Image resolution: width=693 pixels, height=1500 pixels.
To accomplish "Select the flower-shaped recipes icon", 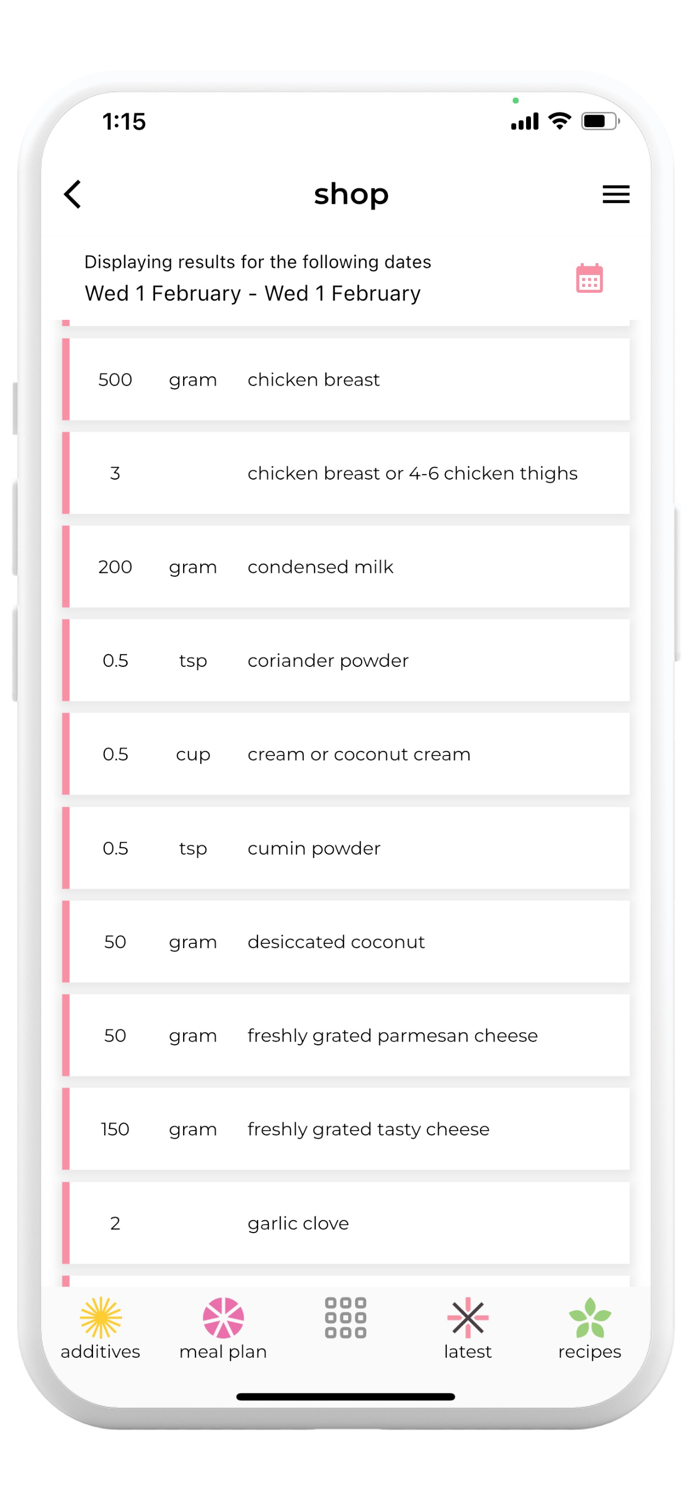I will point(589,1320).
